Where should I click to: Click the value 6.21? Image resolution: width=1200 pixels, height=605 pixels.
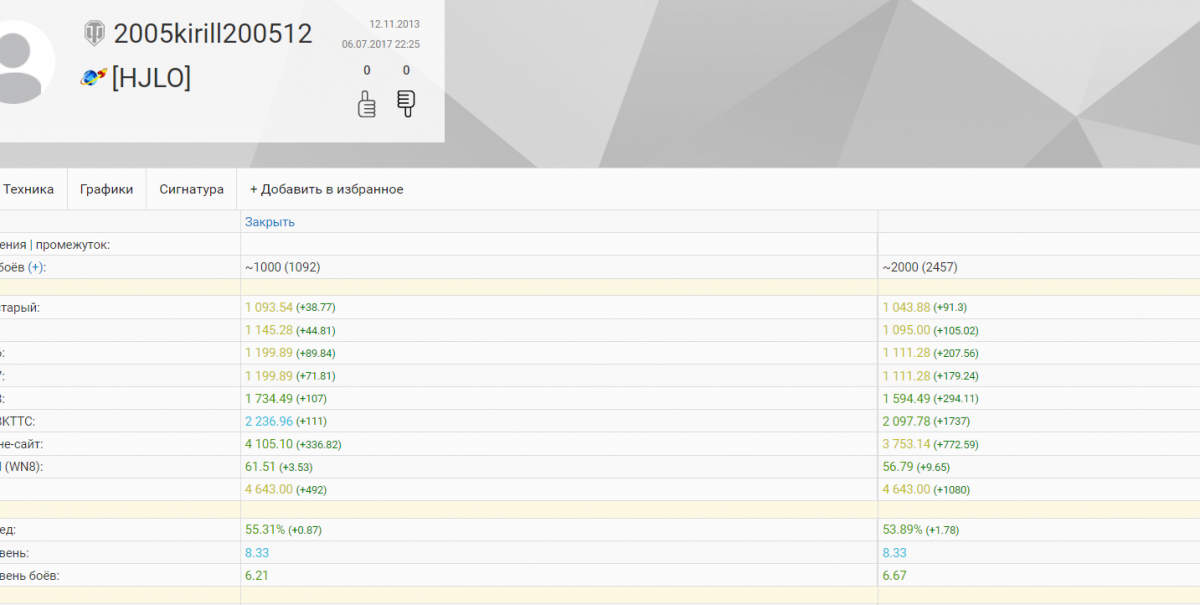tap(257, 575)
